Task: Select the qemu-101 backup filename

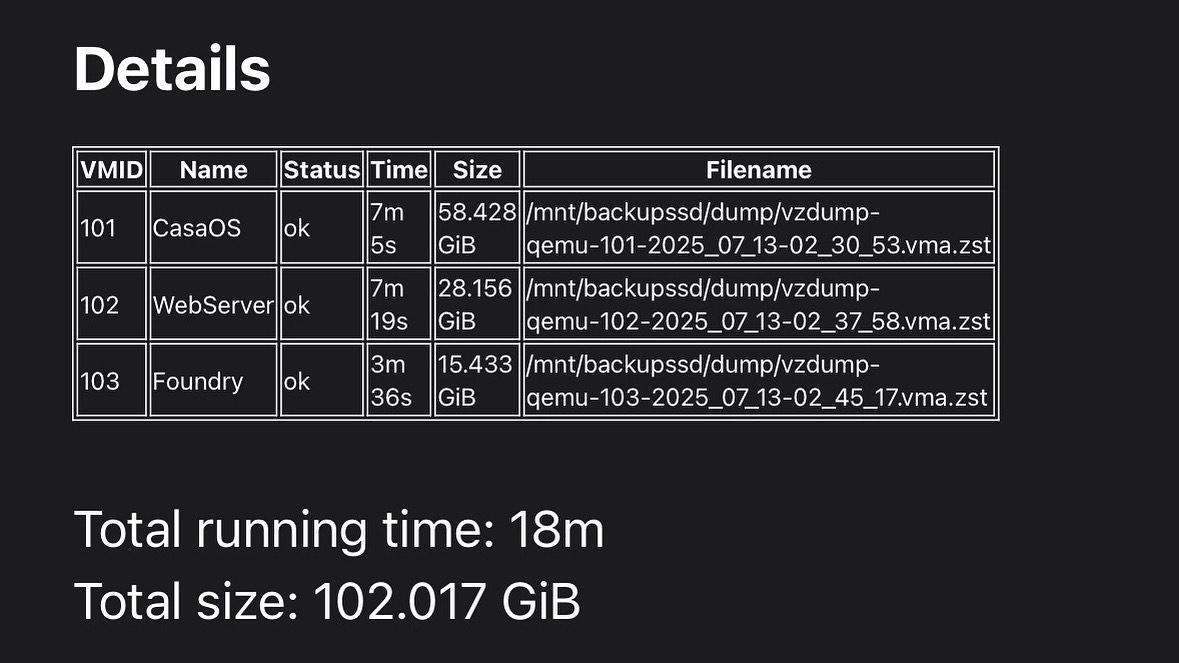Action: click(x=759, y=228)
